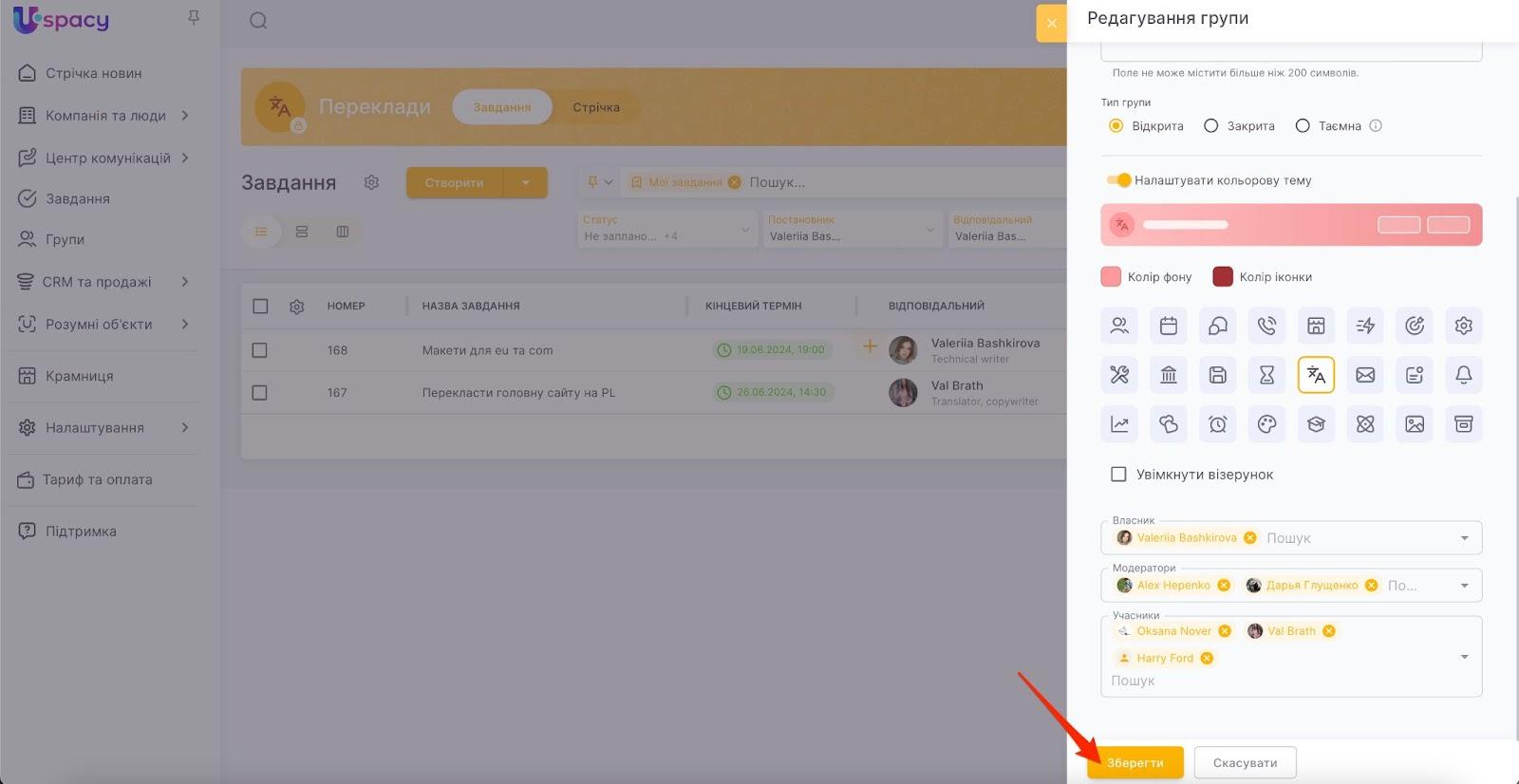Image resolution: width=1519 pixels, height=784 pixels.
Task: Open Стрічка новин in sidebar
Action: (x=93, y=73)
